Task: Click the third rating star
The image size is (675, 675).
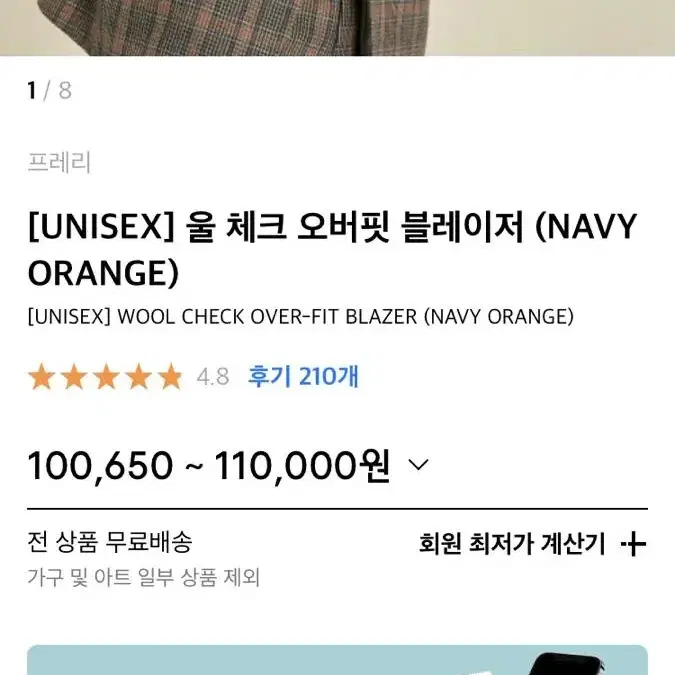Action: (x=106, y=377)
